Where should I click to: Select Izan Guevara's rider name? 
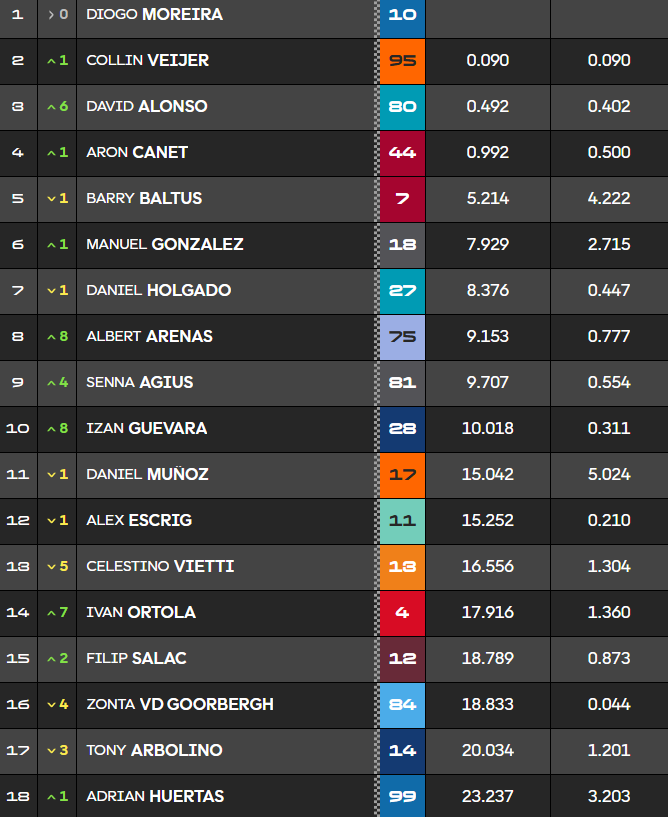click(x=146, y=429)
